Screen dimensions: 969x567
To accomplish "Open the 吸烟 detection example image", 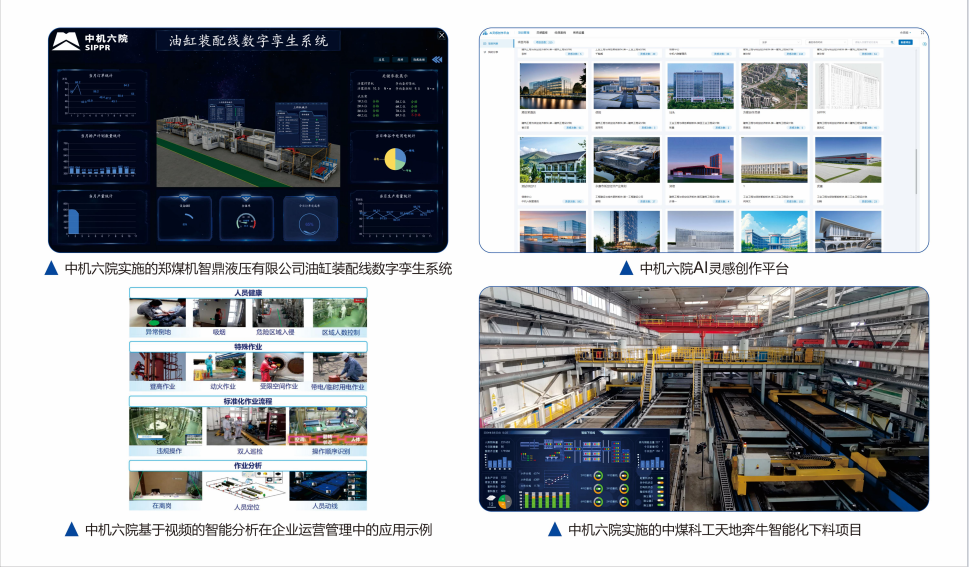I will pos(219,315).
